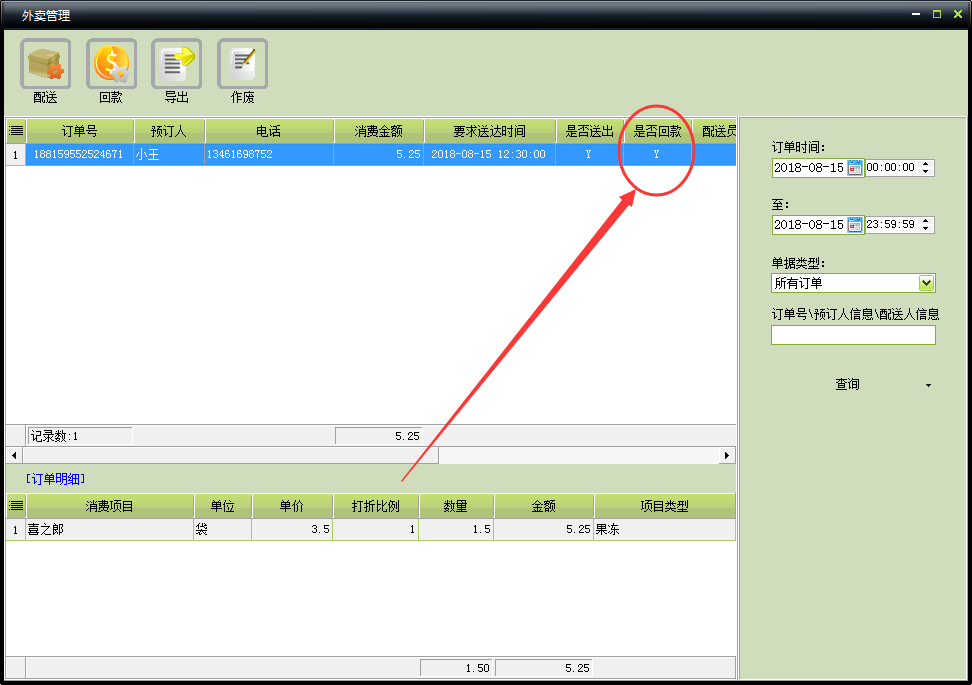Export orders with the 导出 icon

pos(177,64)
